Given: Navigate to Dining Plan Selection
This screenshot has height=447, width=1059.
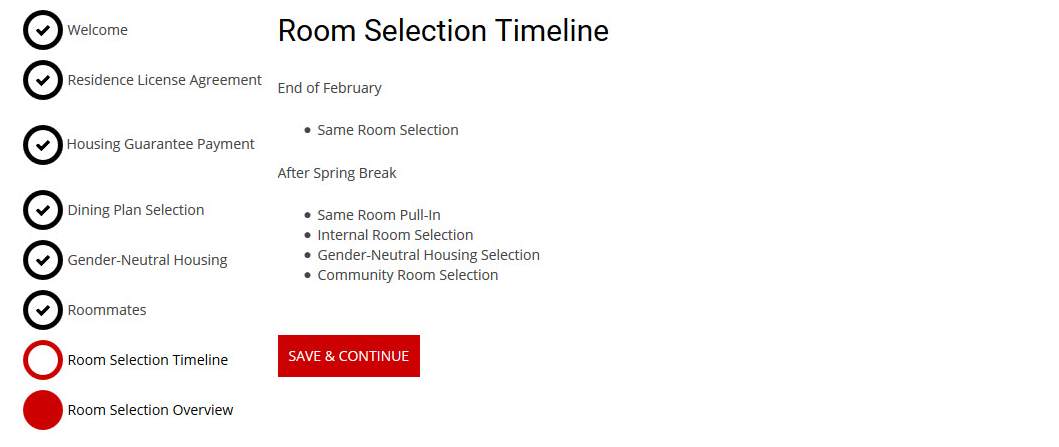Looking at the screenshot, I should click(135, 210).
